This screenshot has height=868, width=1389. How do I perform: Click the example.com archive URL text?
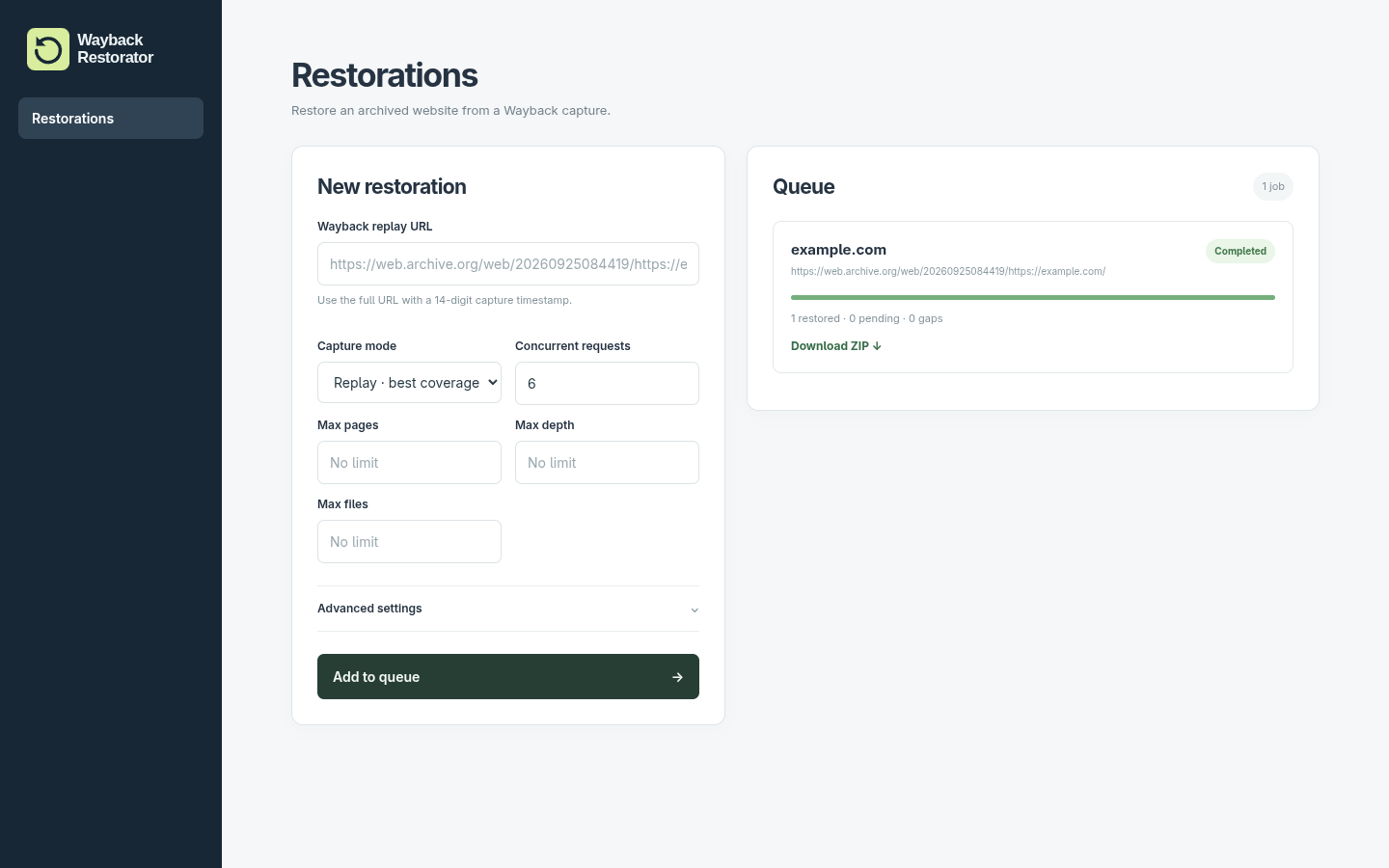tap(948, 271)
